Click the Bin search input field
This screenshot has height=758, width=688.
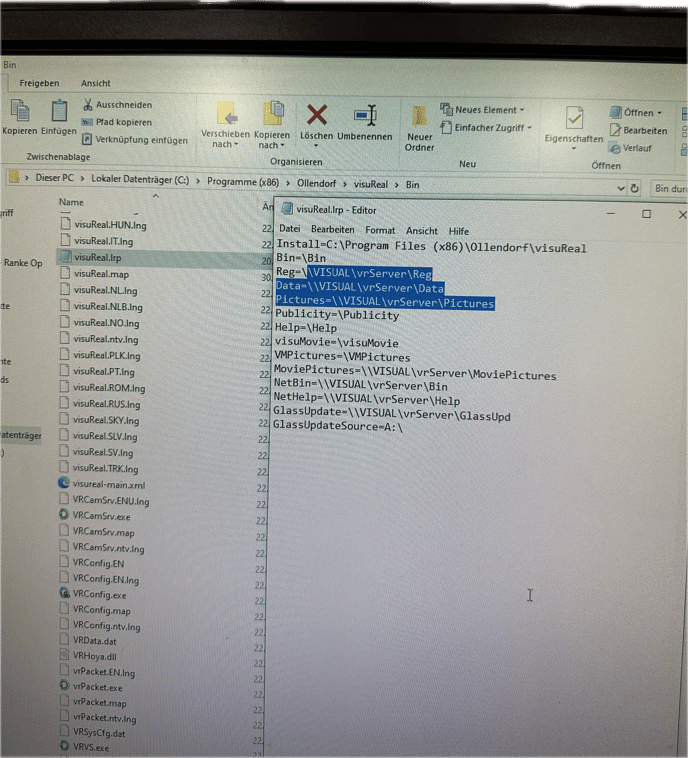click(x=668, y=188)
